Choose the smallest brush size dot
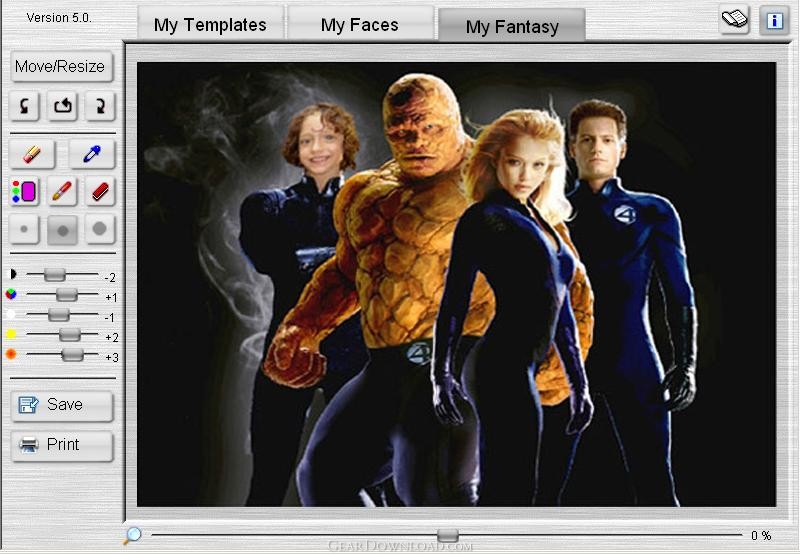Screen dimensions: 800x554 [x=25, y=229]
